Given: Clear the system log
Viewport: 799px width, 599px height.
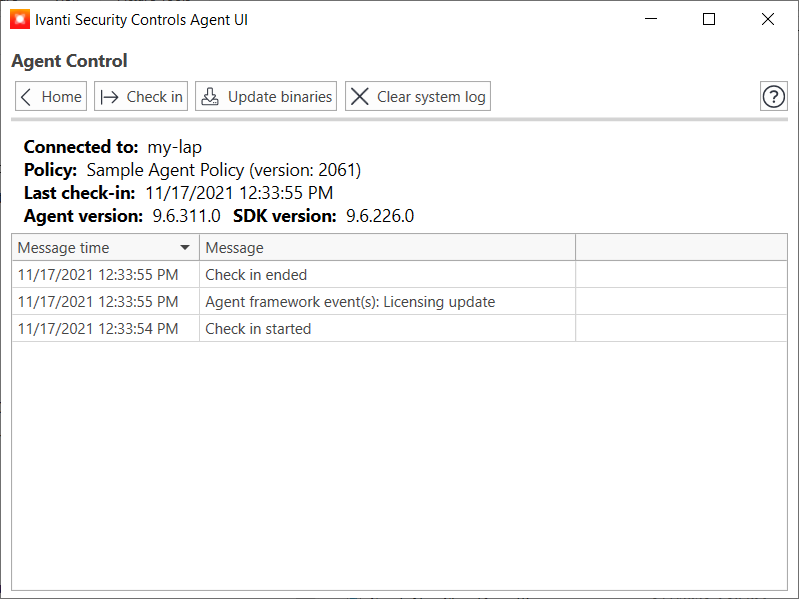Looking at the screenshot, I should 418,96.
